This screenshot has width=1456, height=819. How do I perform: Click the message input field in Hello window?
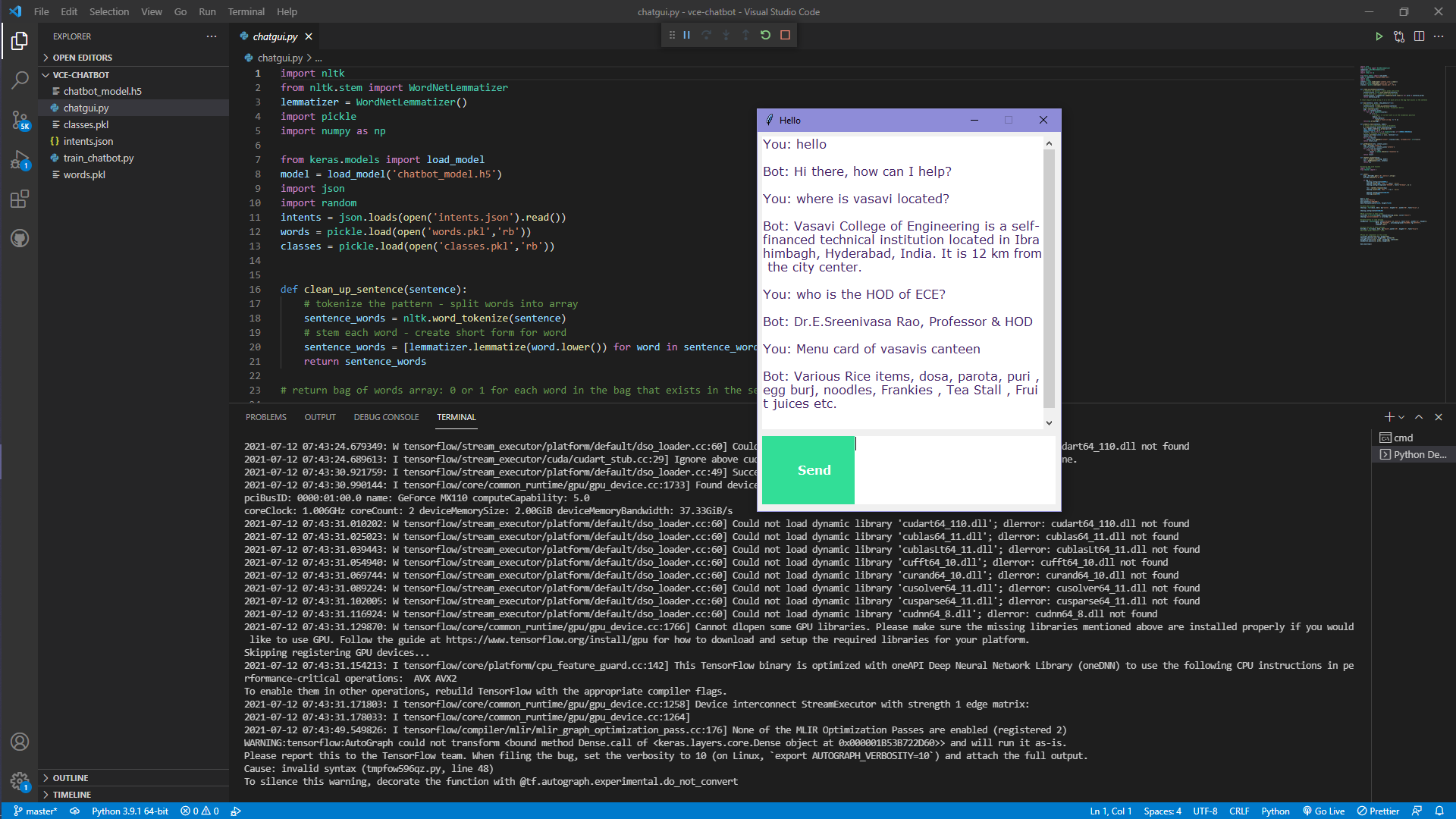click(955, 470)
